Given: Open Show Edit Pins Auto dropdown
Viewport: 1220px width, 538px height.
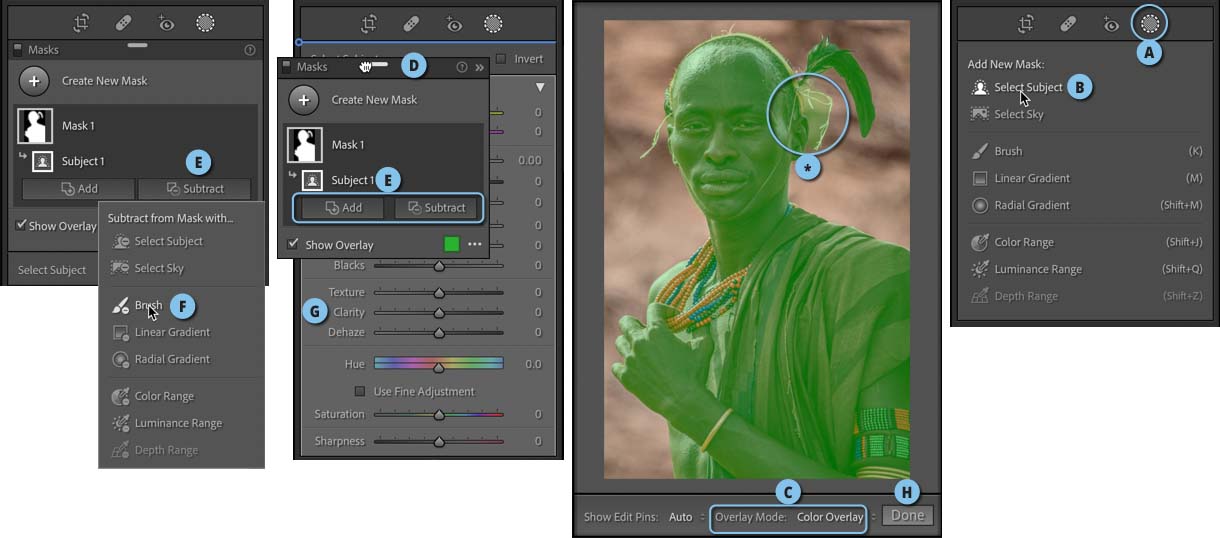Looking at the screenshot, I should pyautogui.click(x=686, y=517).
